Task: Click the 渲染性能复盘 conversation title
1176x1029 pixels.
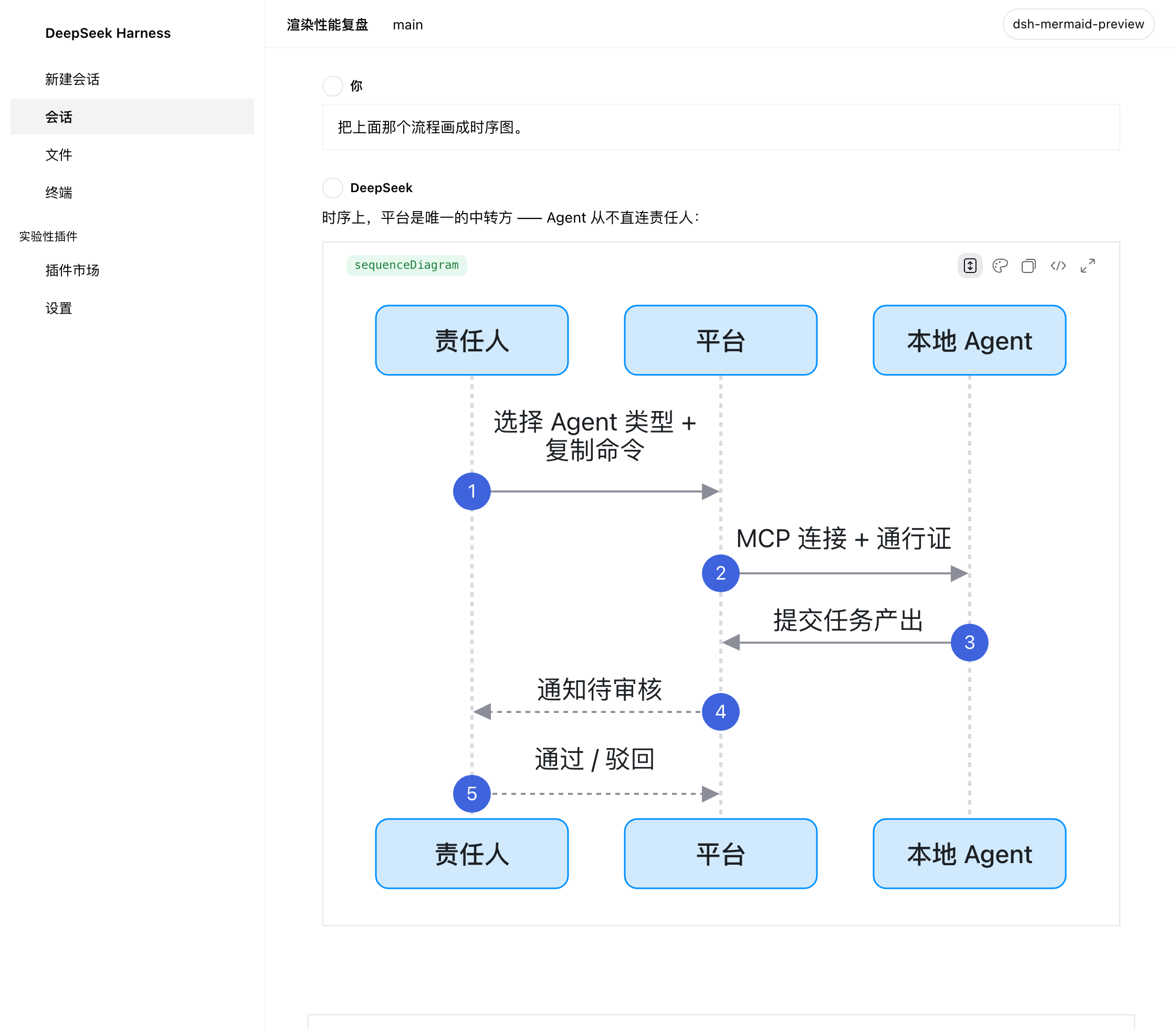Action: tap(327, 25)
